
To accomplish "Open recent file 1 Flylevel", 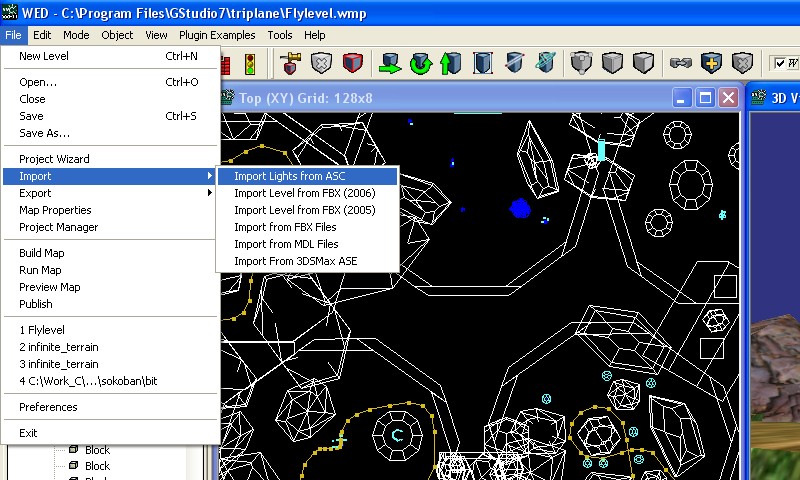I will pyautogui.click(x=111, y=330).
